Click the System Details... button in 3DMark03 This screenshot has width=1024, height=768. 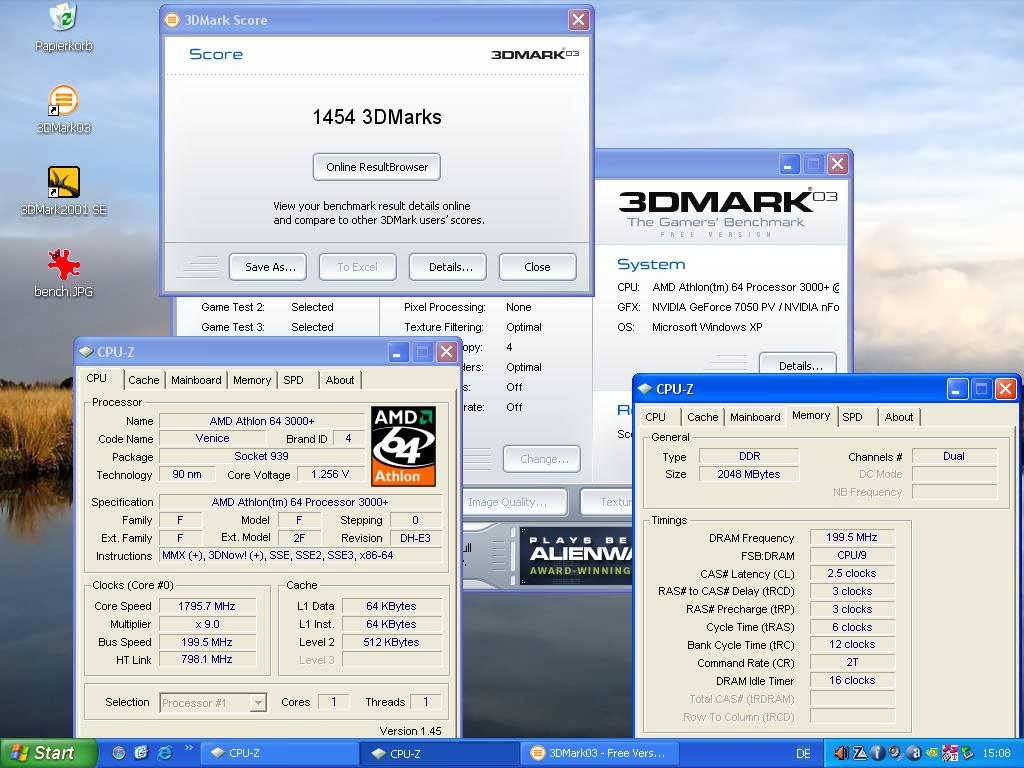coord(798,364)
